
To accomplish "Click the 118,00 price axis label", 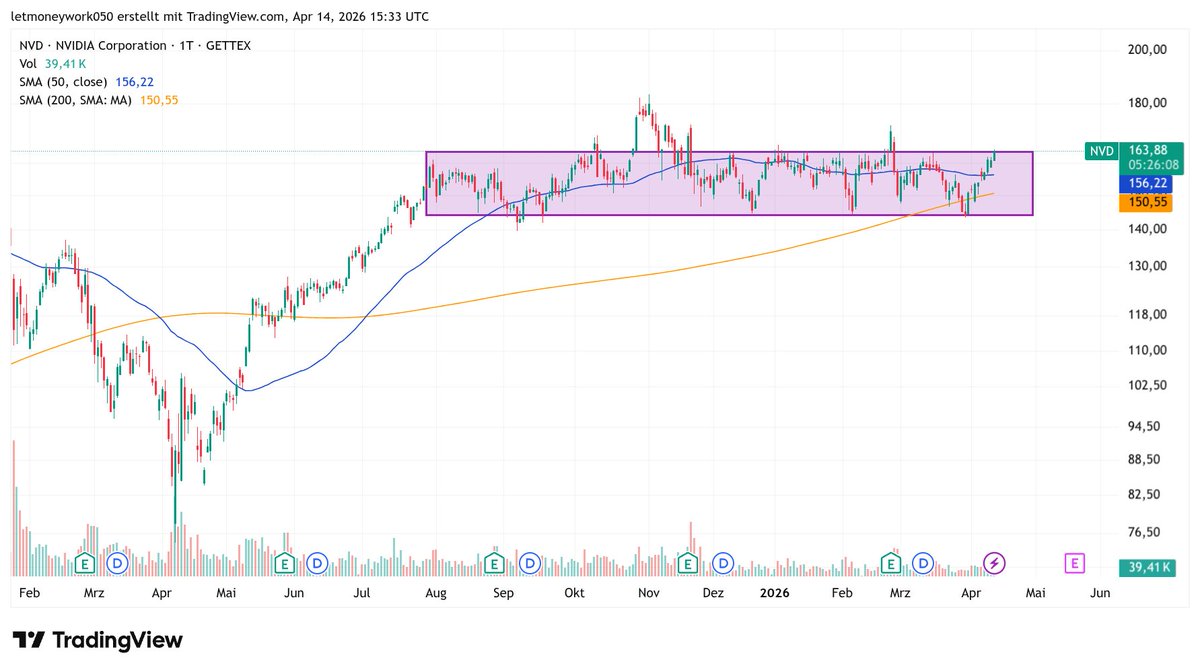I will pos(1147,315).
